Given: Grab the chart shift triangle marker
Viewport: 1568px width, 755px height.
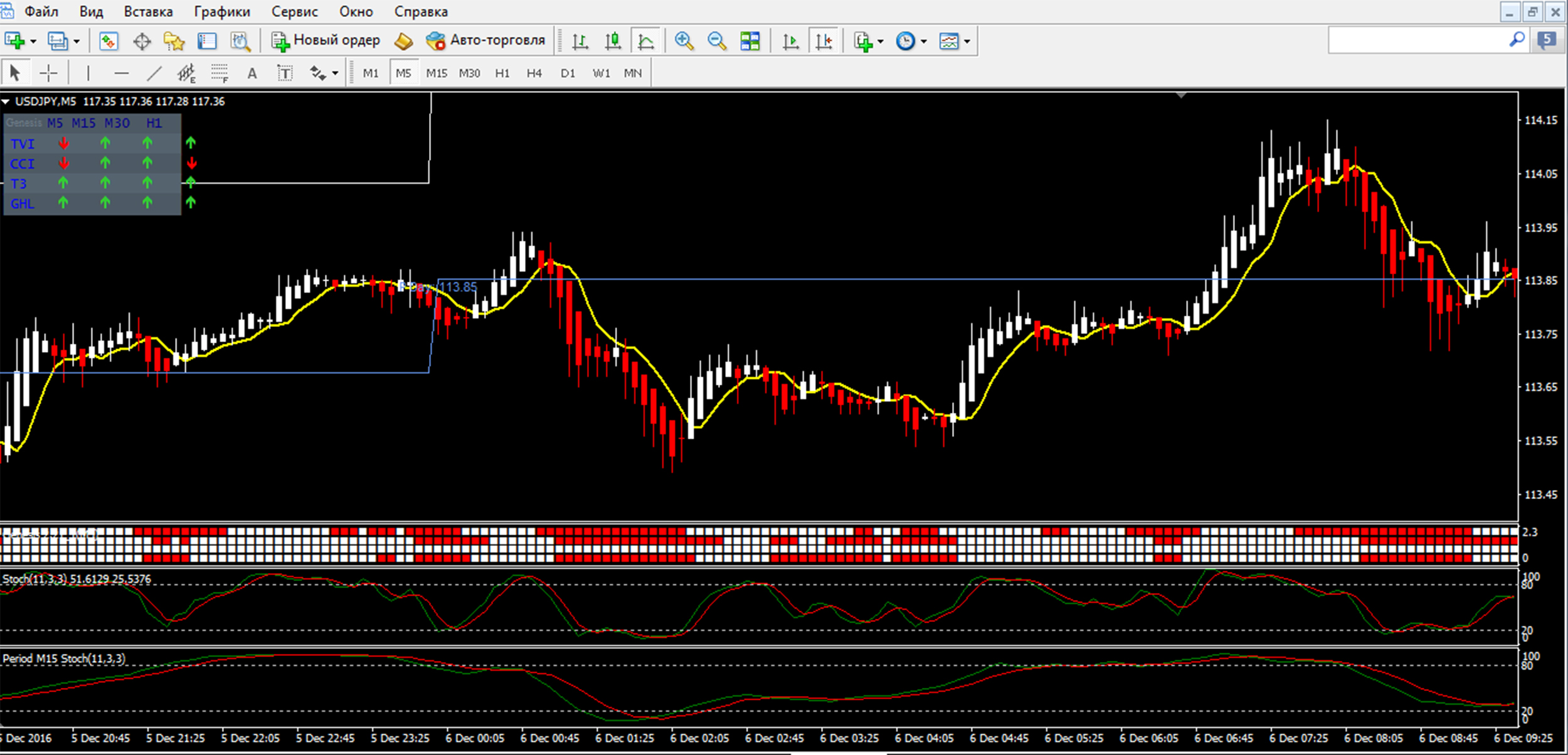Looking at the screenshot, I should point(1181,95).
